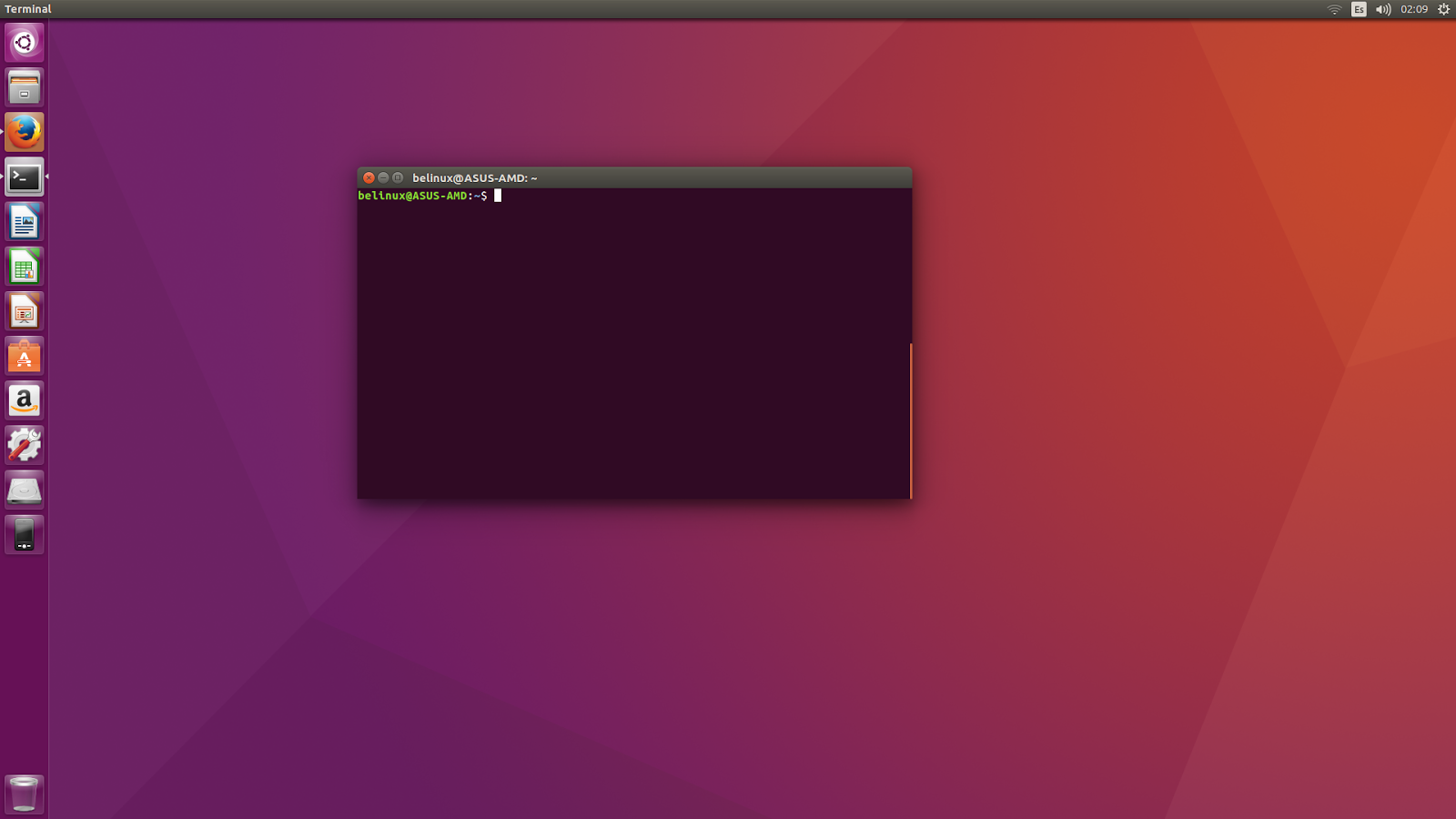Screen dimensions: 1456x819
Task: Place cursor at the shell prompt
Action: click(499, 195)
